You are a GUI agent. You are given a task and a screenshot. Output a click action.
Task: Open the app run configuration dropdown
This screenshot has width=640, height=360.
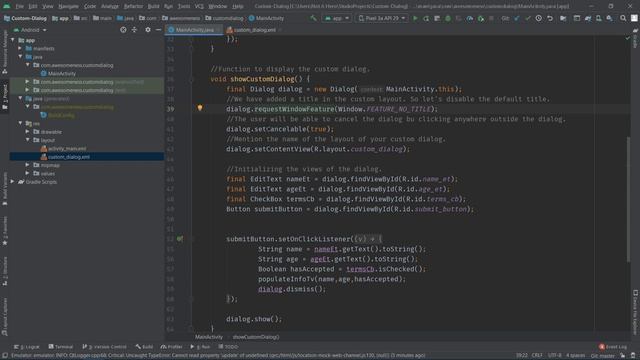point(337,18)
